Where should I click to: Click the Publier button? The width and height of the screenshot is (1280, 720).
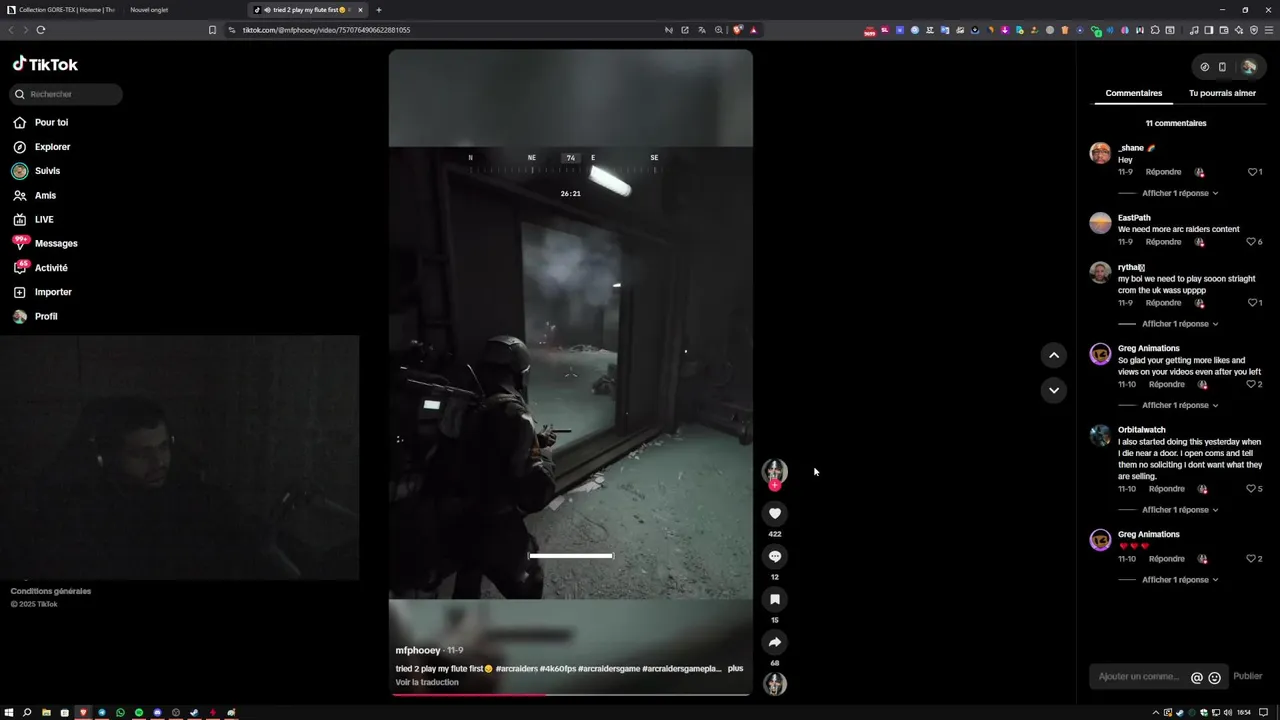(1248, 677)
